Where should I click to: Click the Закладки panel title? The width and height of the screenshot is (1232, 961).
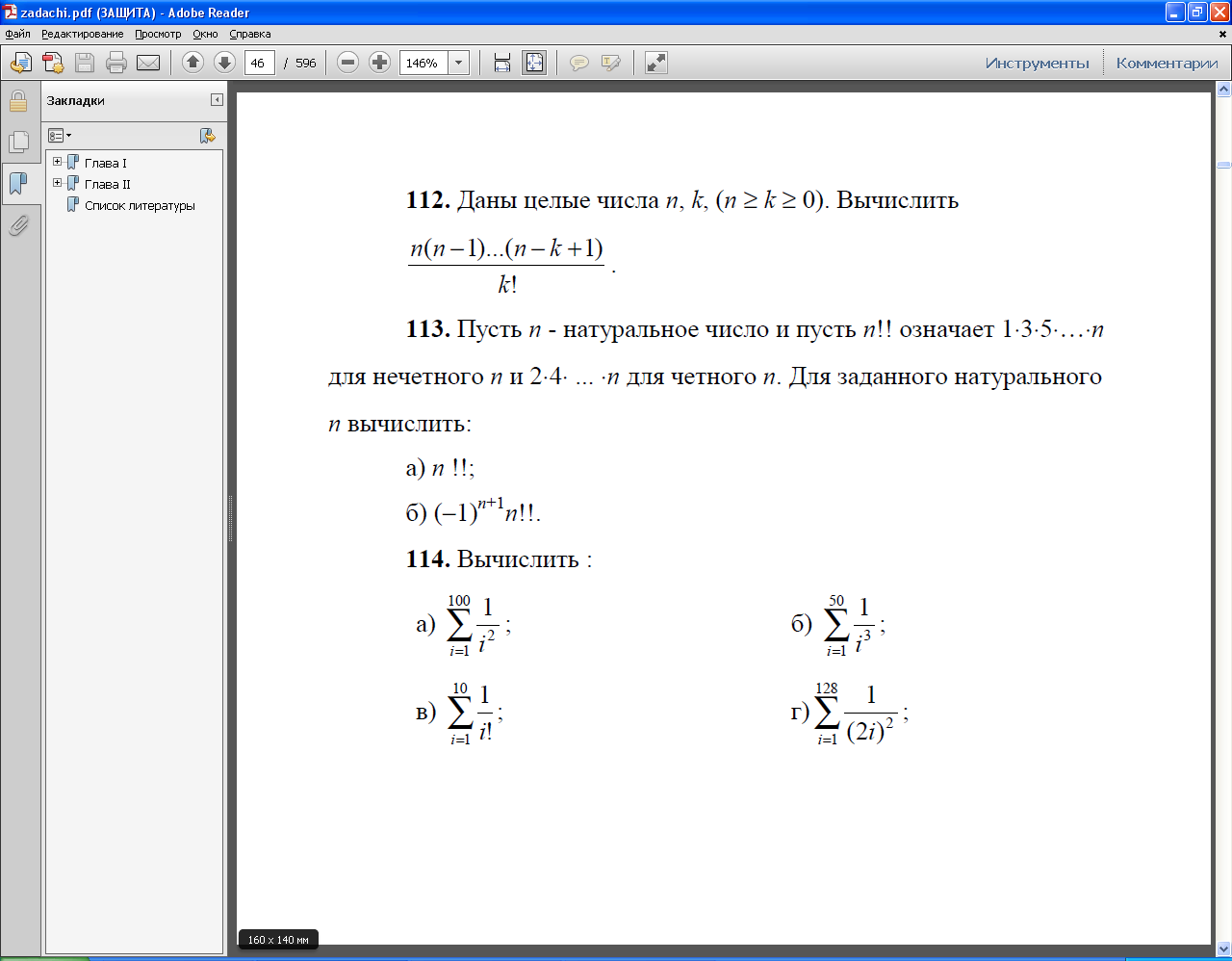(x=76, y=100)
